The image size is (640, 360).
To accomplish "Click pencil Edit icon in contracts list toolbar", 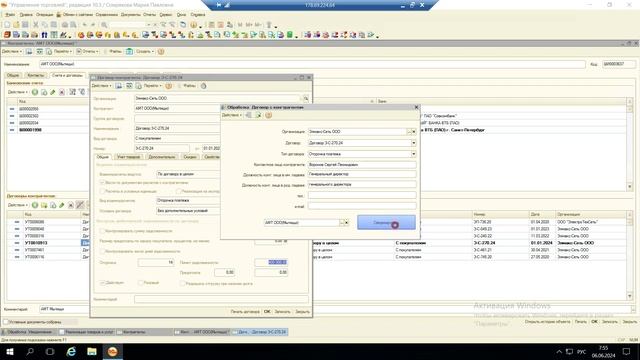I will pyautogui.click(x=62, y=205).
